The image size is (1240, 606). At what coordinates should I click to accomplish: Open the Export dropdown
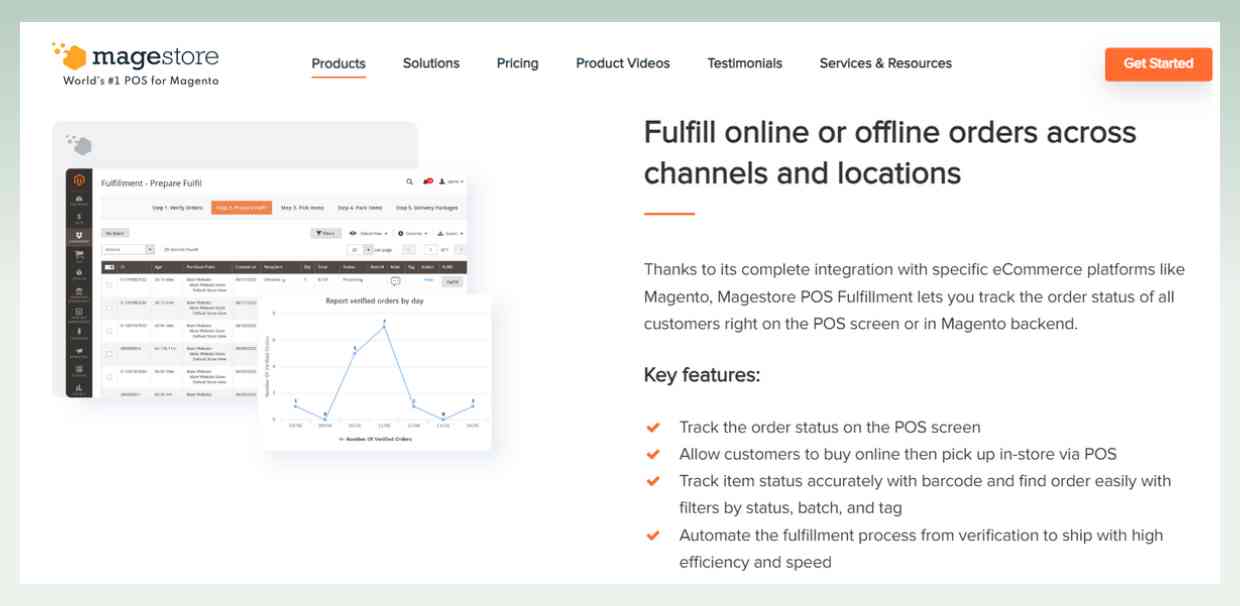coord(450,233)
